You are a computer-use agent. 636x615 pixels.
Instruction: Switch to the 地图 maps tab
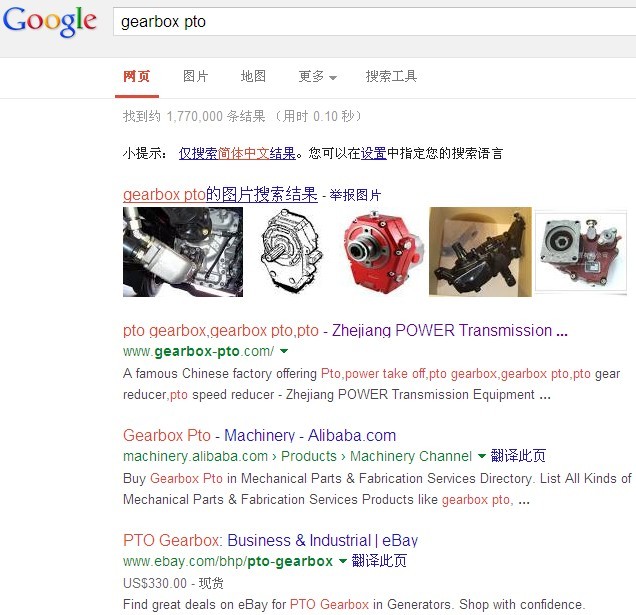[253, 76]
